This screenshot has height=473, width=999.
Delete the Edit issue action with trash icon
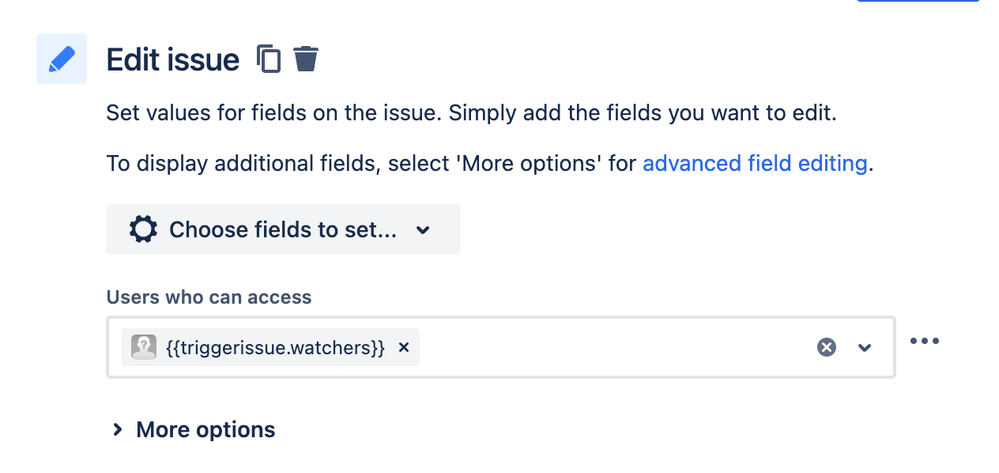(x=306, y=59)
